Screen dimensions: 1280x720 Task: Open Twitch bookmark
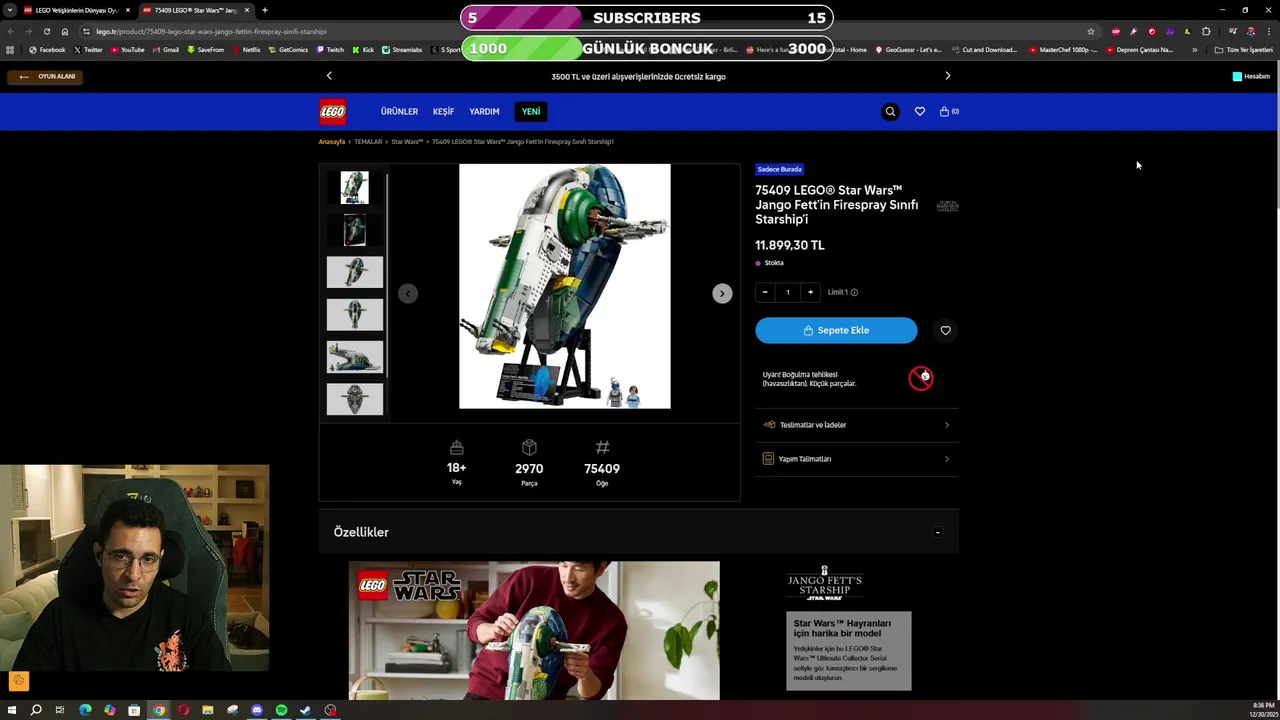point(330,49)
